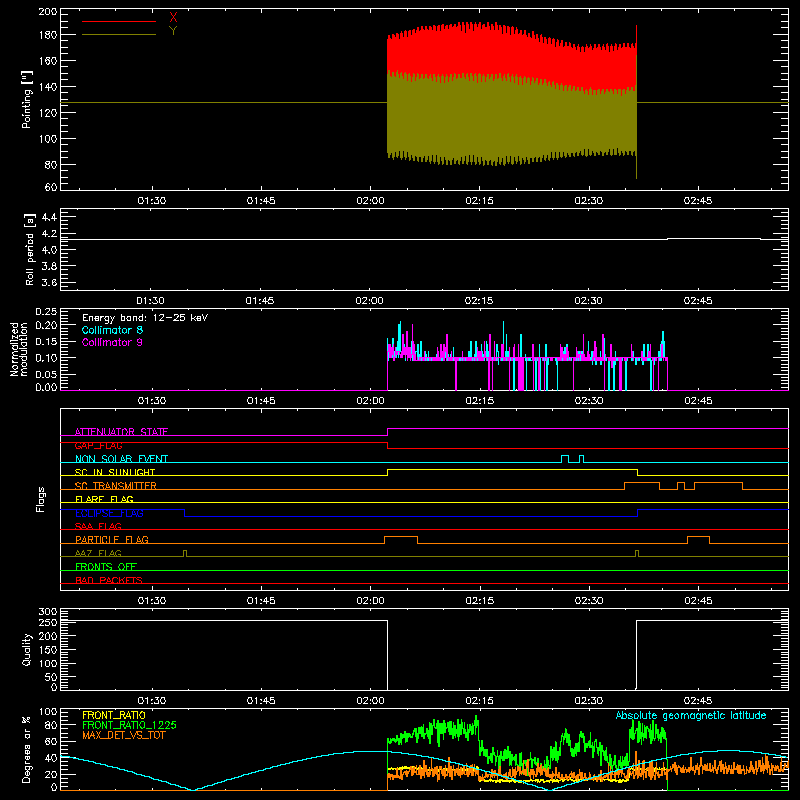Viewport: 800px width, 800px height.
Task: Click the 300 tick on Quality axis
Action: [x=47, y=612]
